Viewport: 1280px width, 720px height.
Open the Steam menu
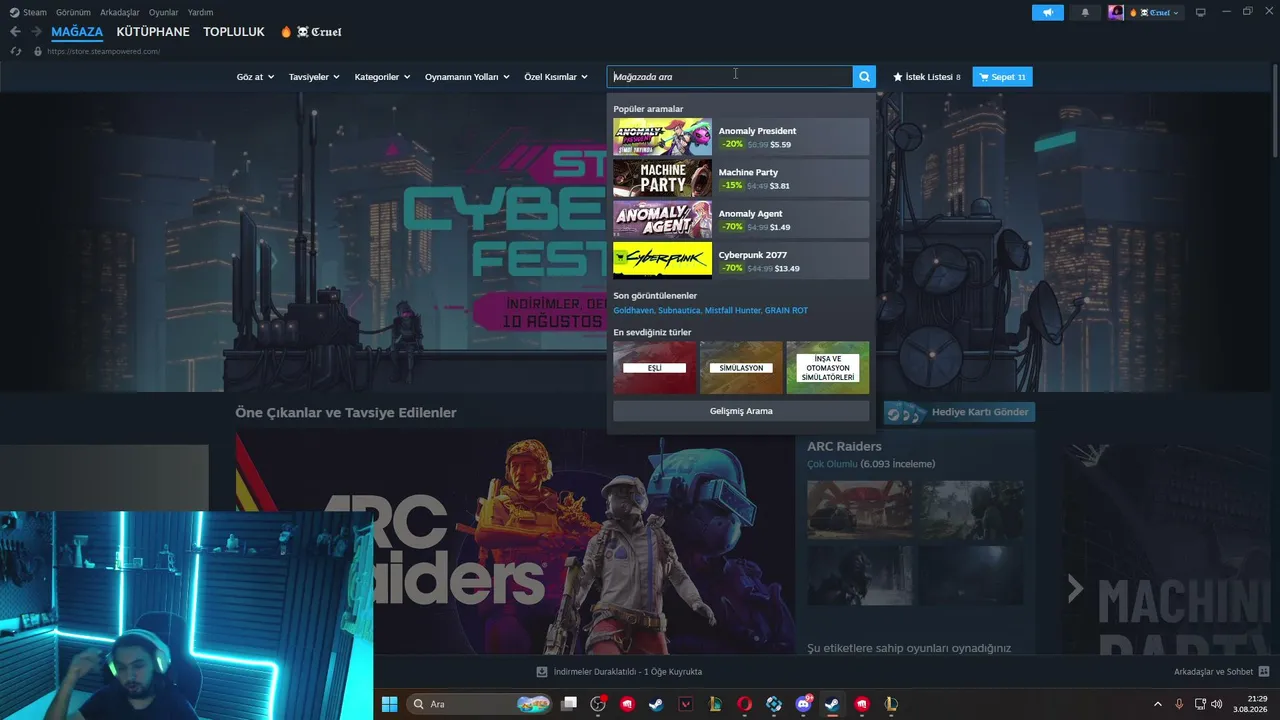pos(35,13)
